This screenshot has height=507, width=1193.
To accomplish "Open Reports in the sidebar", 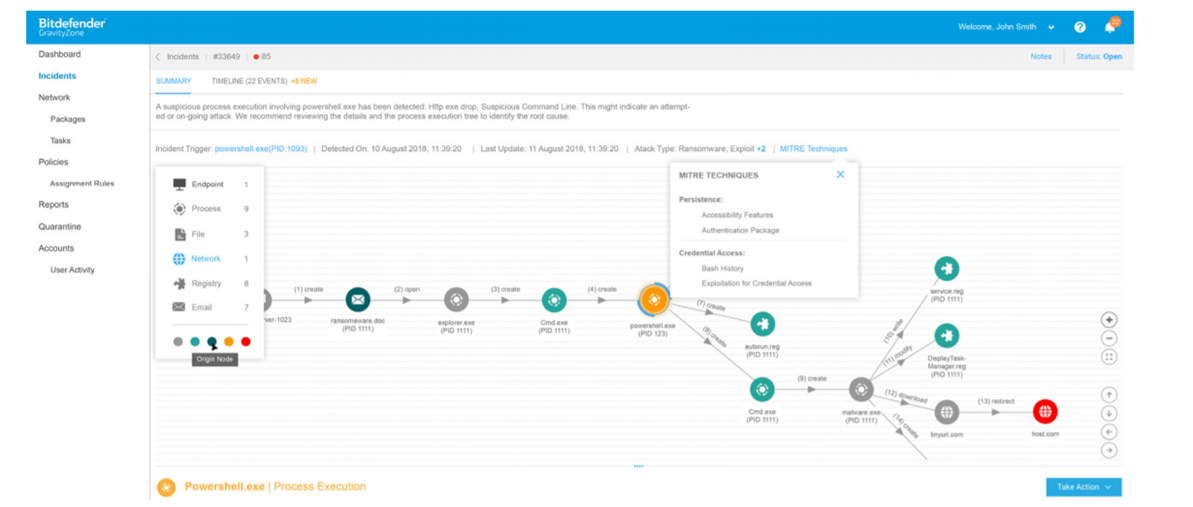I will tap(53, 205).
